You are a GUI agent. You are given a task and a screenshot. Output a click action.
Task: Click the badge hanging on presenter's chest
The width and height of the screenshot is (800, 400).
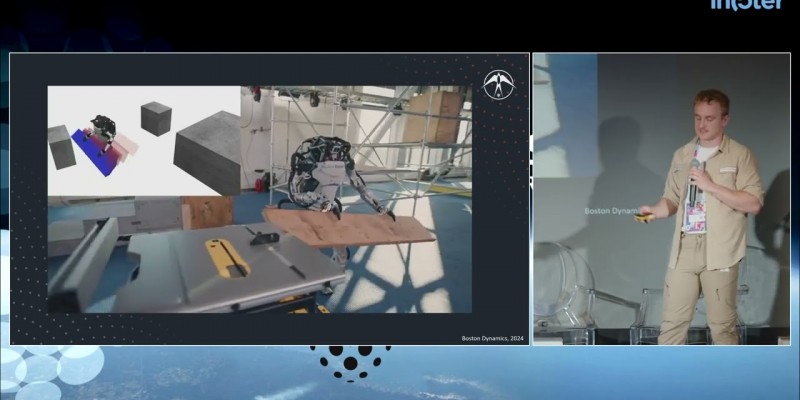tap(697, 212)
